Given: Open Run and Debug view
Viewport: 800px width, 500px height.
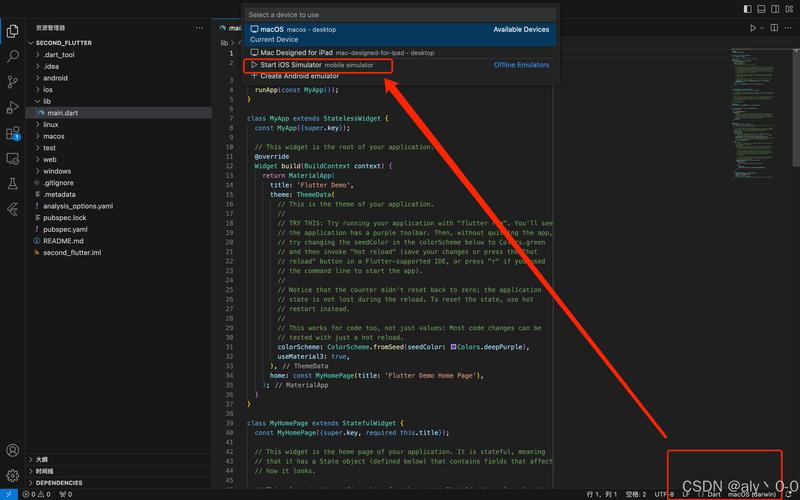Looking at the screenshot, I should 12,108.
